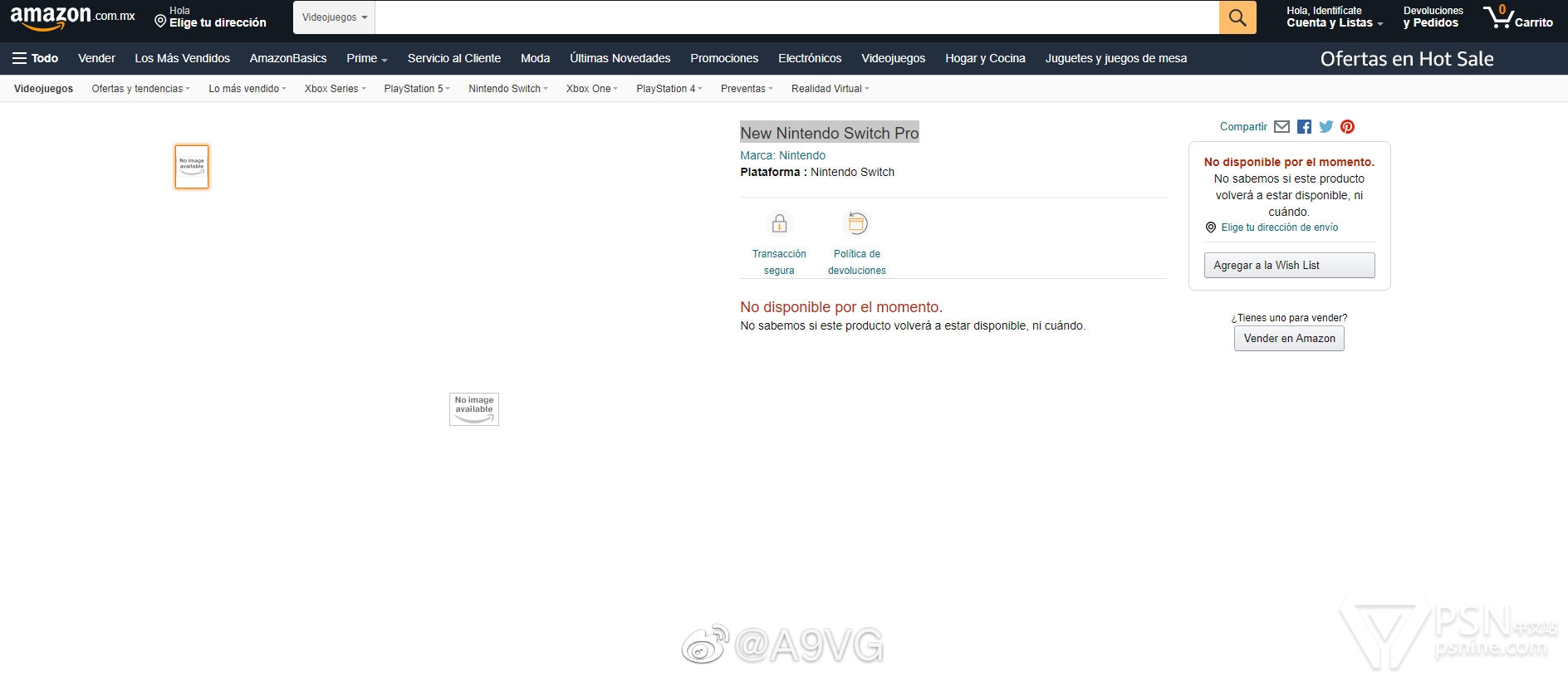Click the orange search magnifier button

coord(1237,17)
